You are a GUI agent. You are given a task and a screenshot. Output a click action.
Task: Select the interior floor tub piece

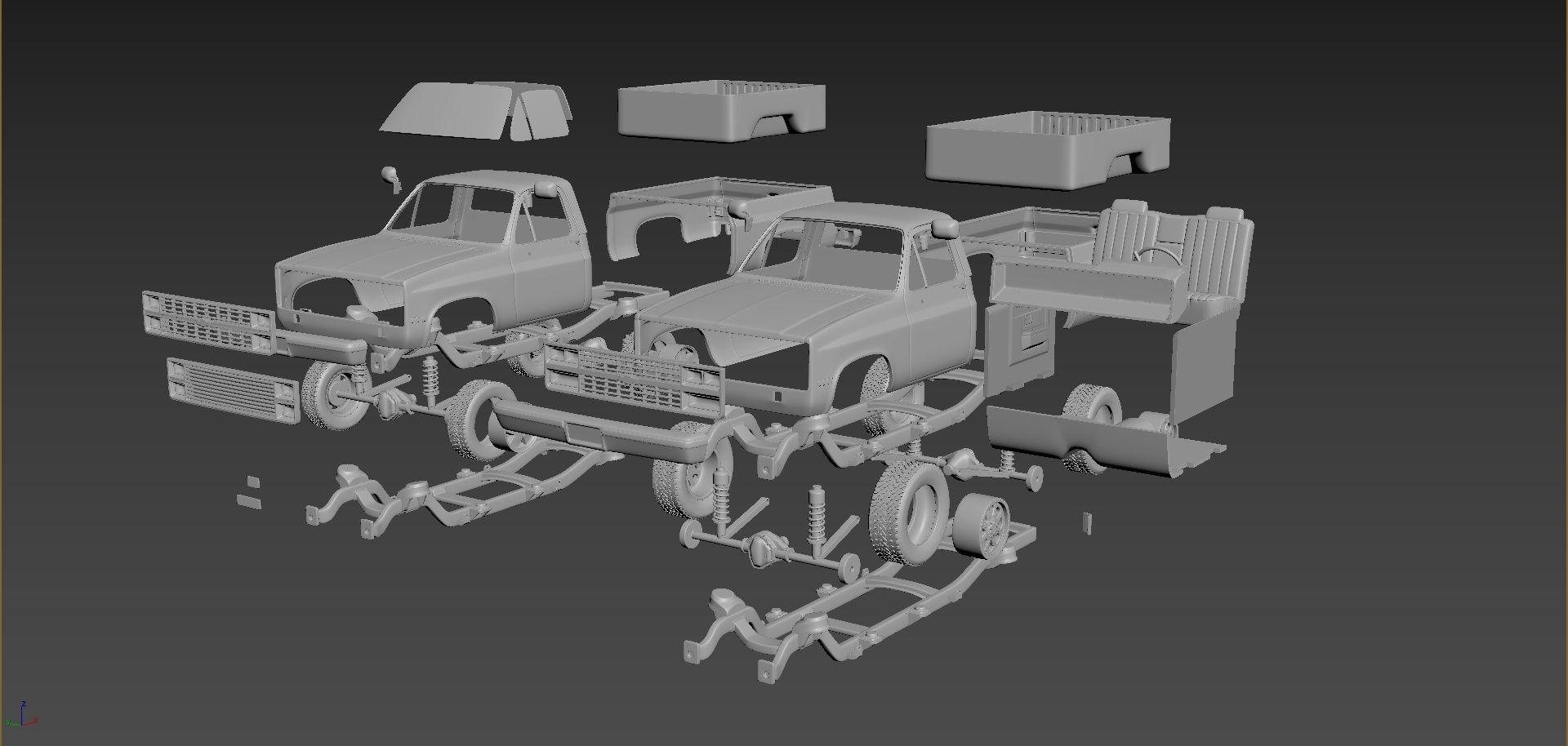pos(1107,441)
